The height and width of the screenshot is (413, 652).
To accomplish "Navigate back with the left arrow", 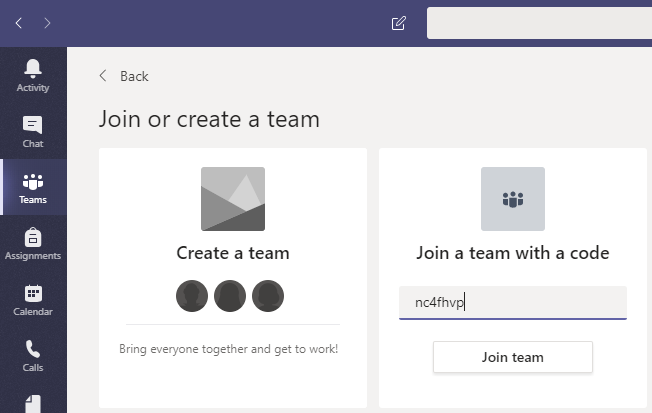I will [x=19, y=23].
